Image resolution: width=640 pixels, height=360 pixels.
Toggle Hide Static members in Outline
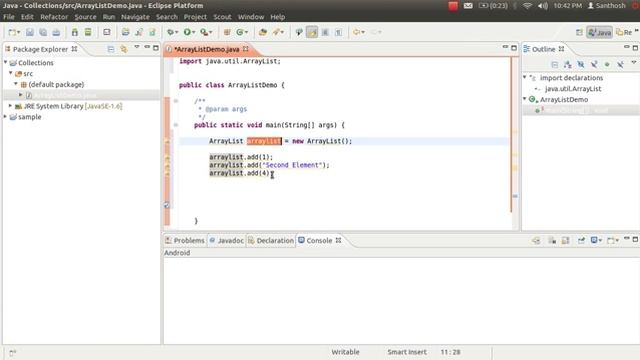[594, 64]
